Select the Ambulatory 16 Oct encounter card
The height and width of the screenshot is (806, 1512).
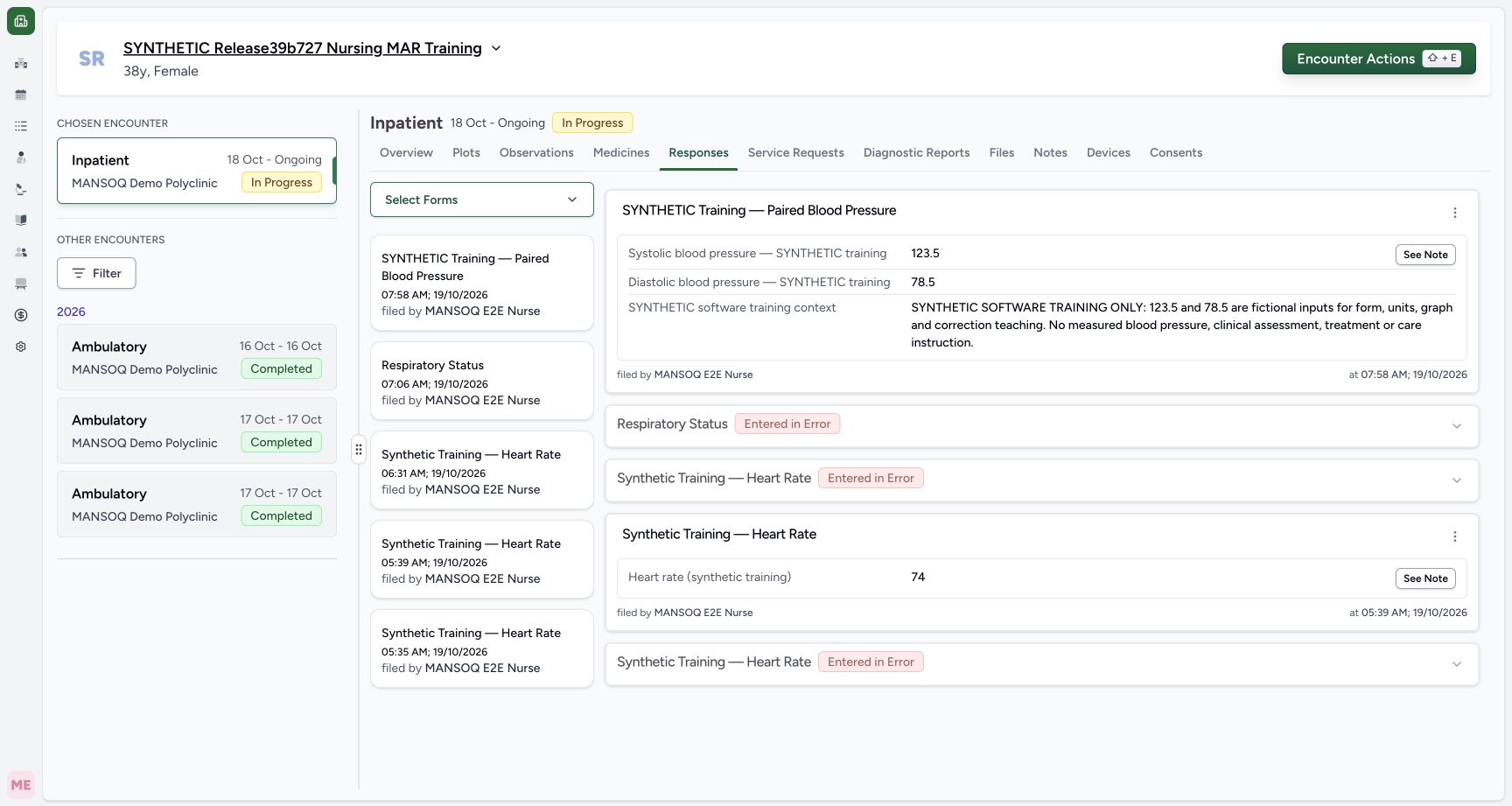[x=197, y=357]
